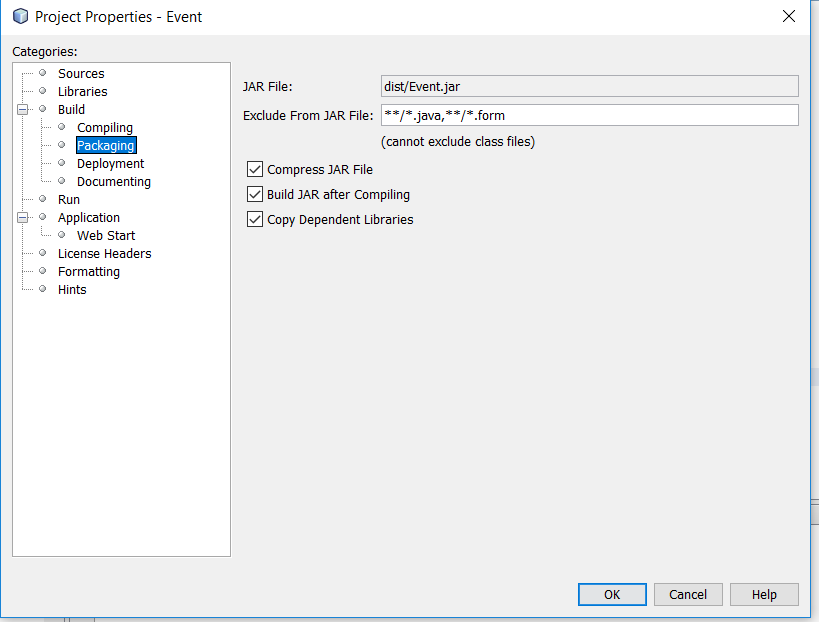
Task: Click the Project Properties cube icon
Action: [x=20, y=16]
